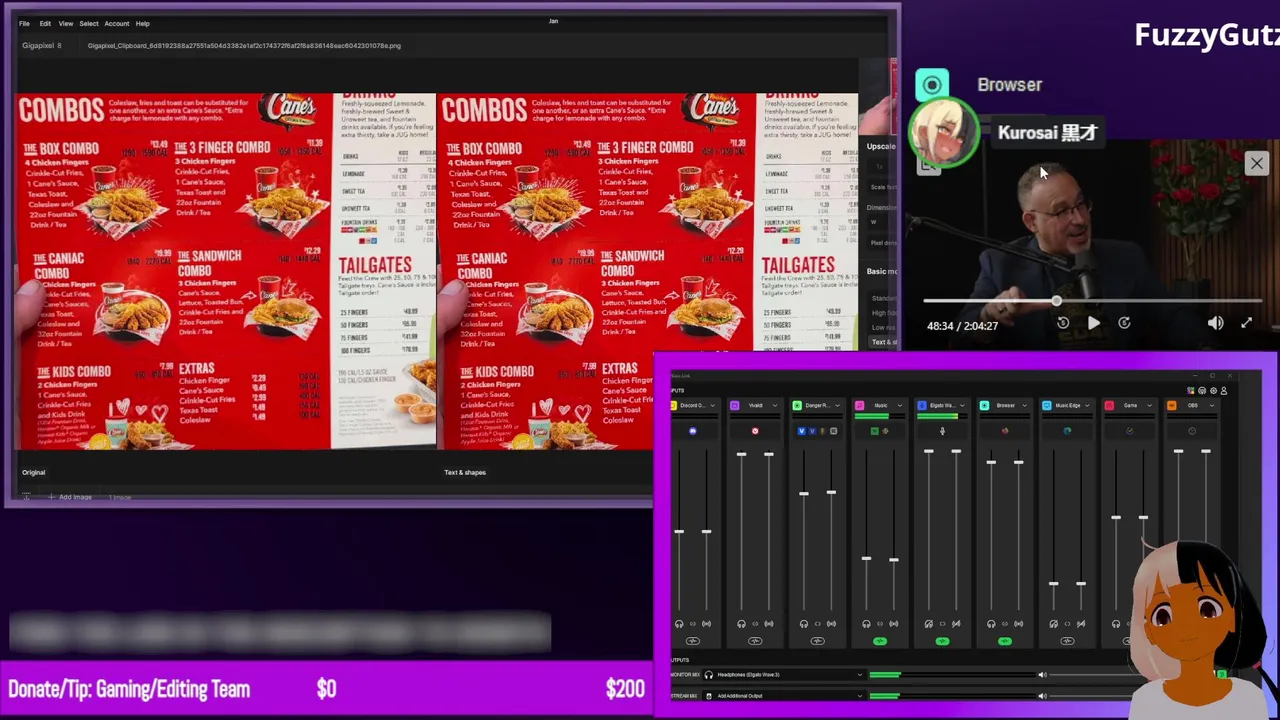Viewport: 1280px width, 720px height.
Task: Expand the Discord channel dropdown
Action: 712,406
